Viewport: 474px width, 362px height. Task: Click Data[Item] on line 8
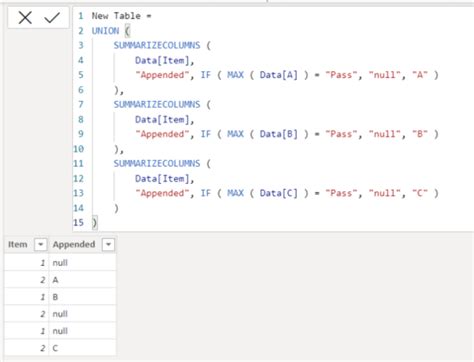(x=162, y=119)
